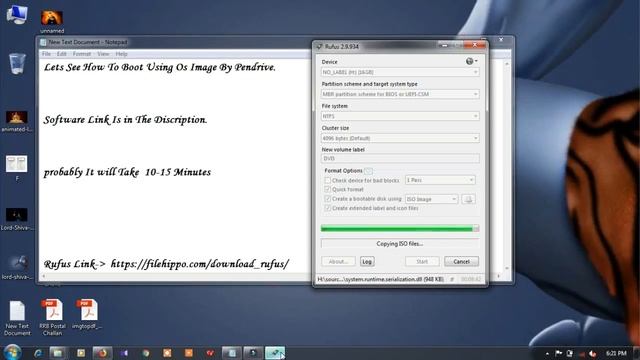Click the 'Copying ISO files...' status box
This screenshot has height=360, width=640.
pyautogui.click(x=400, y=244)
